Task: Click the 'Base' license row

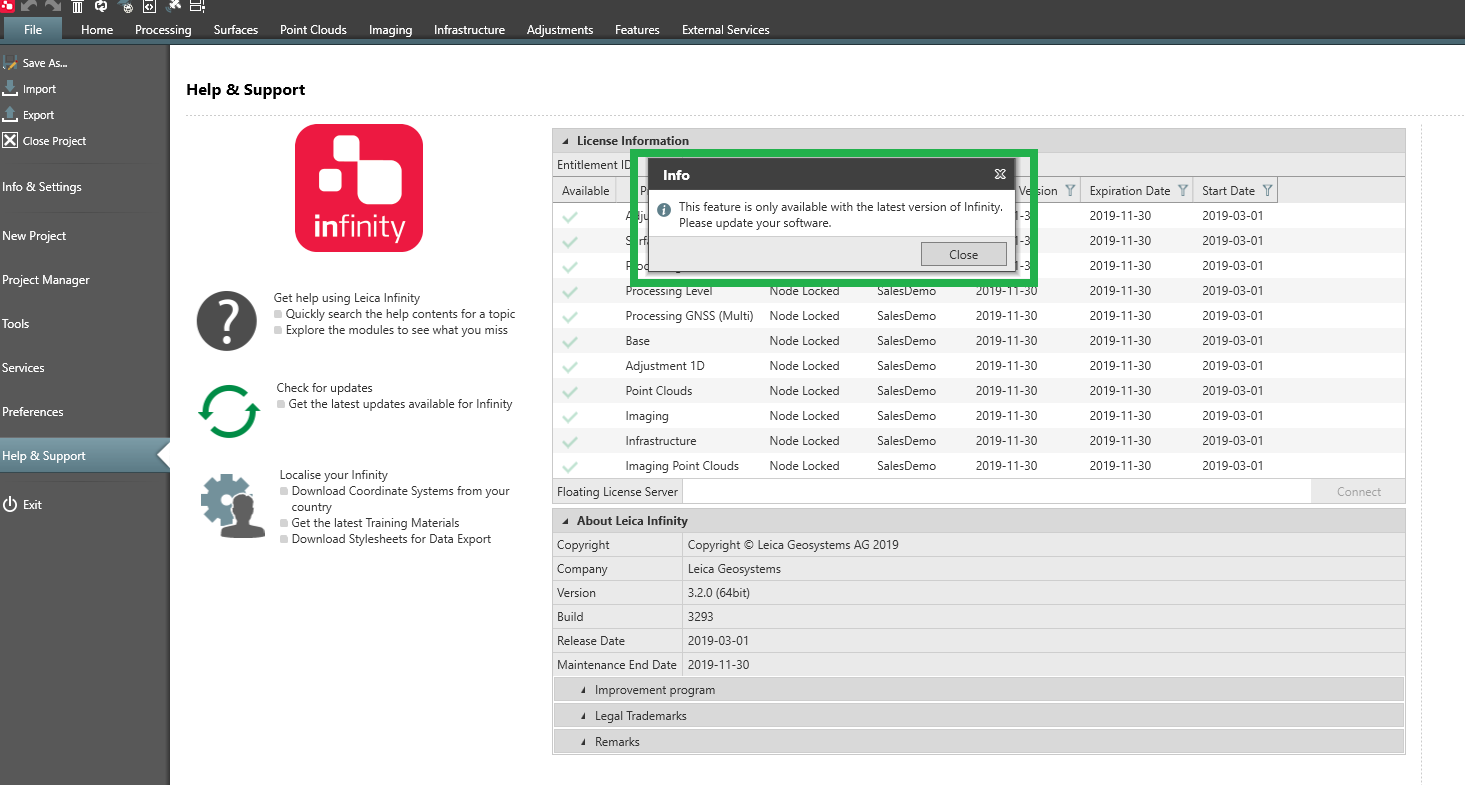Action: (x=978, y=341)
